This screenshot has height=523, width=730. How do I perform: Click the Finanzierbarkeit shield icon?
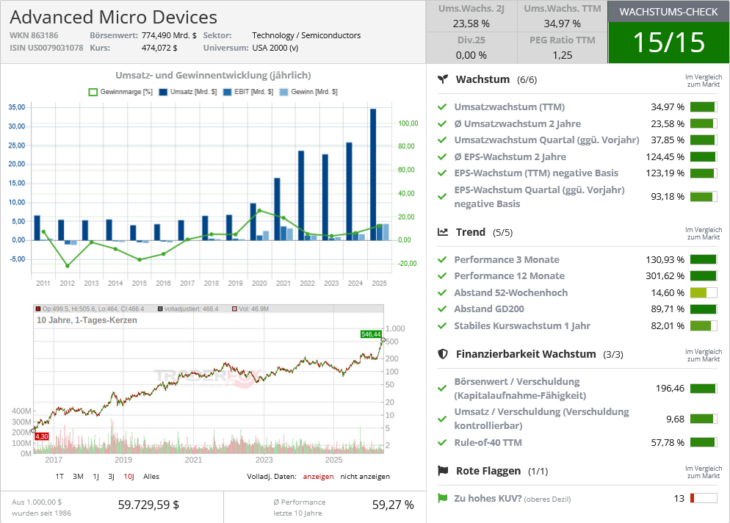443,354
